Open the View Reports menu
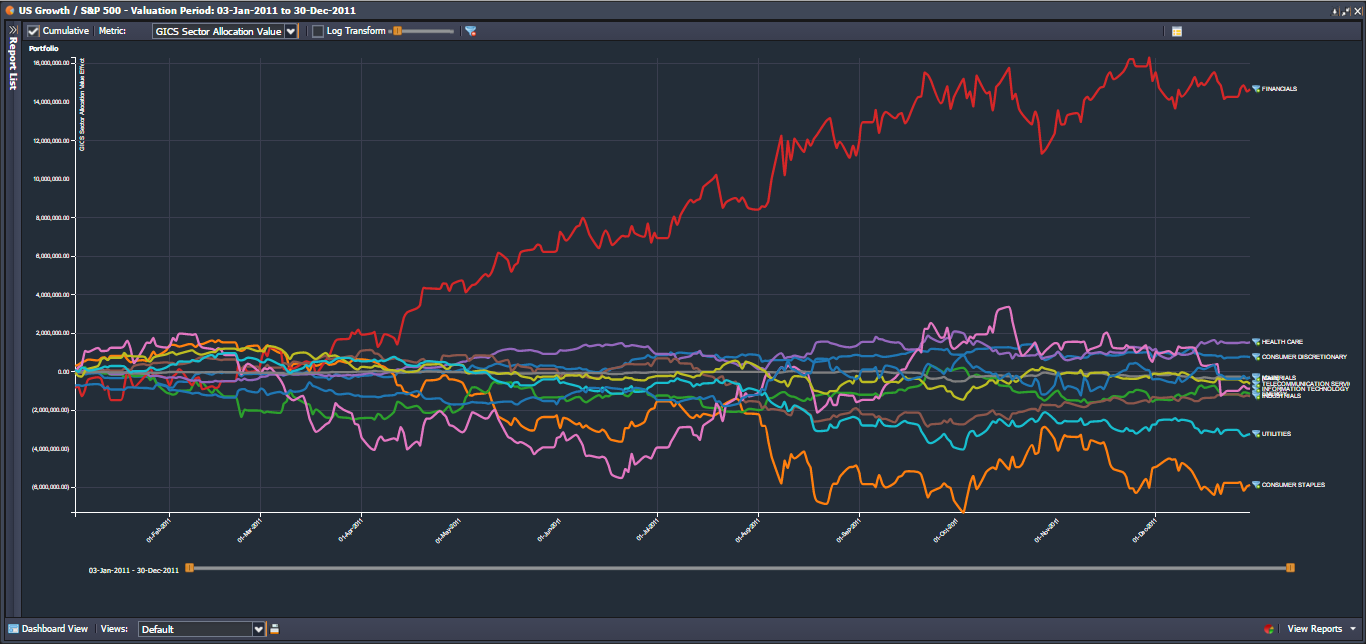The image size is (1366, 644). coord(1320,629)
